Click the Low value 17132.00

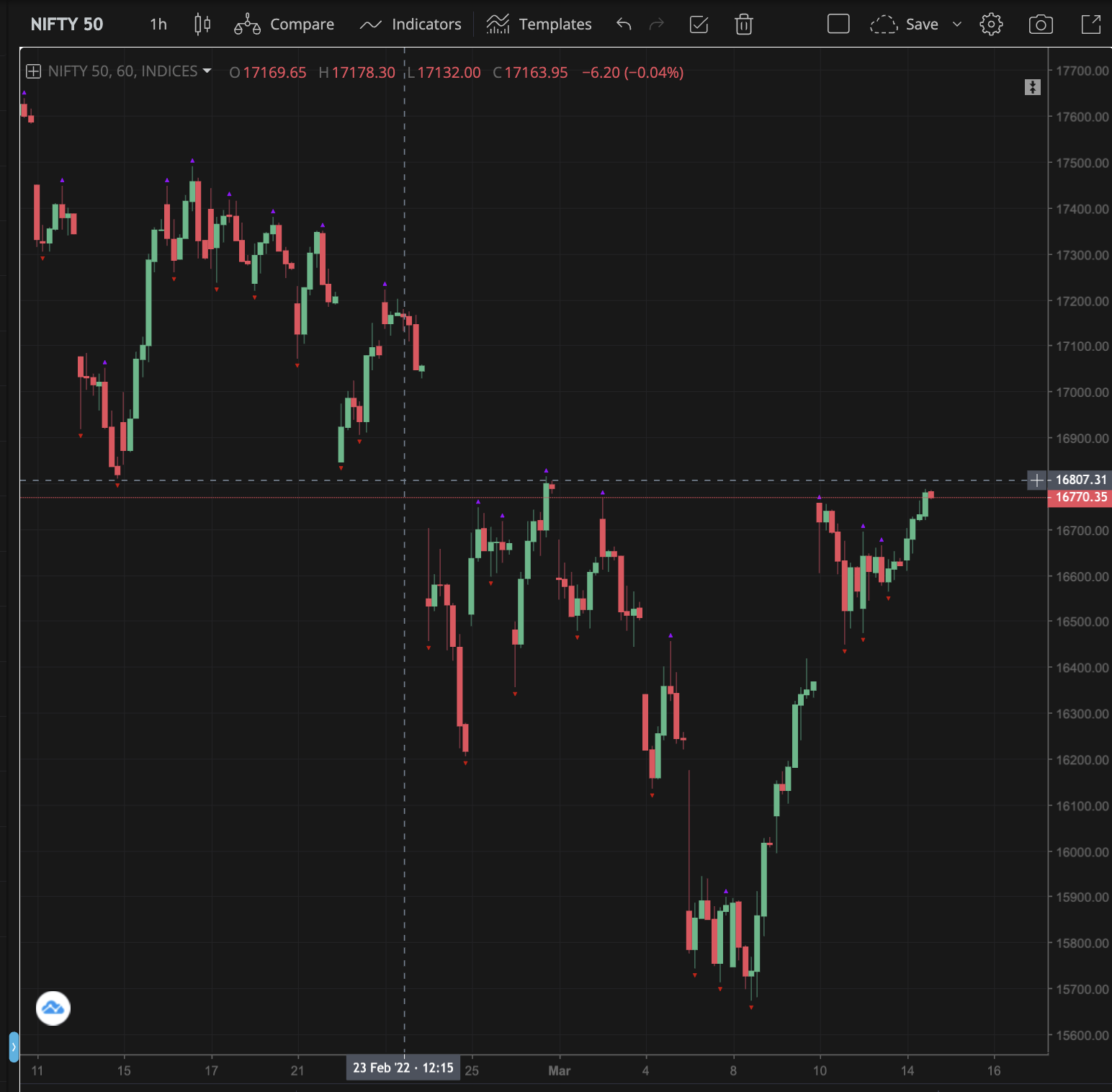point(449,73)
